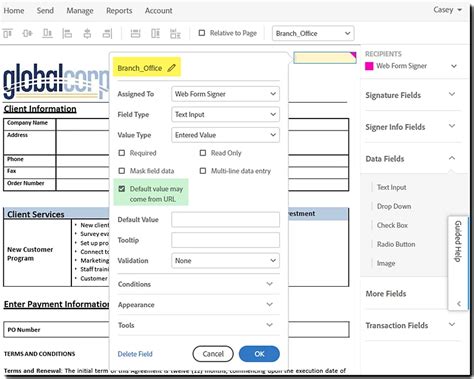474x379 pixels.
Task: Click the Client Services section header
Action: pos(36,214)
